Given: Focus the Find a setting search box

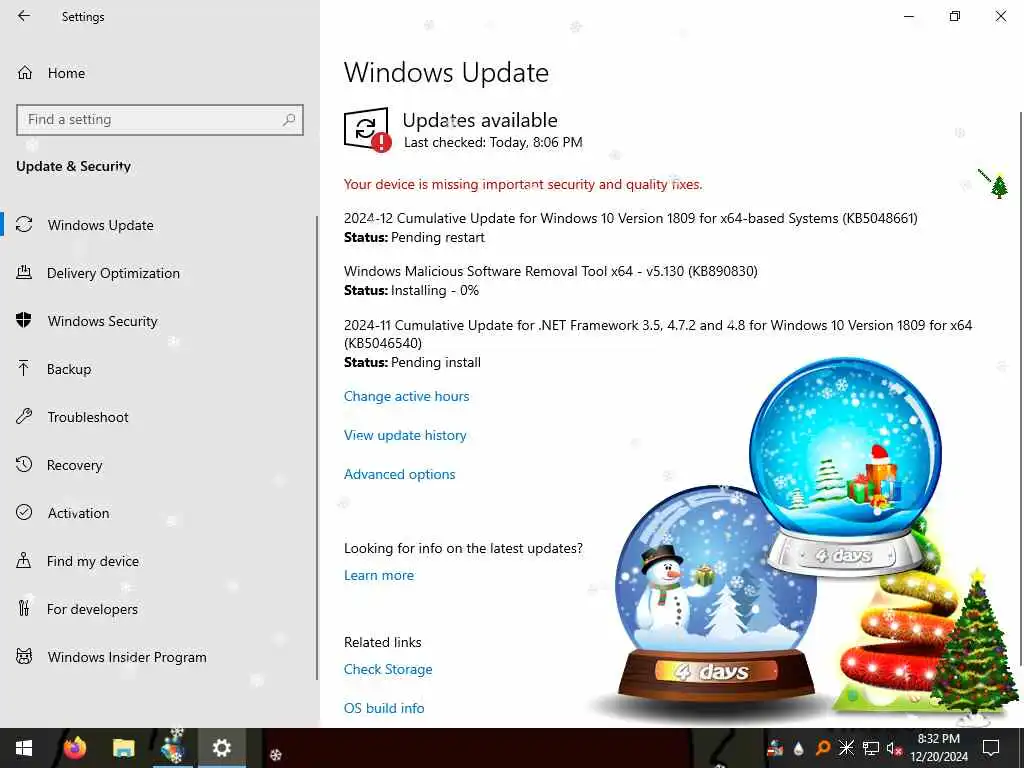Looking at the screenshot, I should (x=160, y=120).
